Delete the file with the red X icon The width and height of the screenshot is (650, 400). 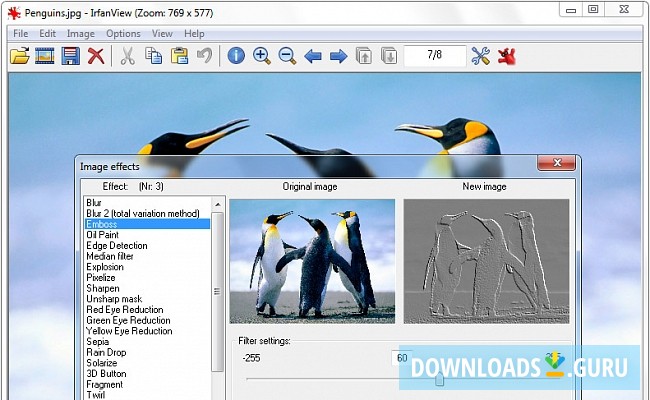pos(96,56)
